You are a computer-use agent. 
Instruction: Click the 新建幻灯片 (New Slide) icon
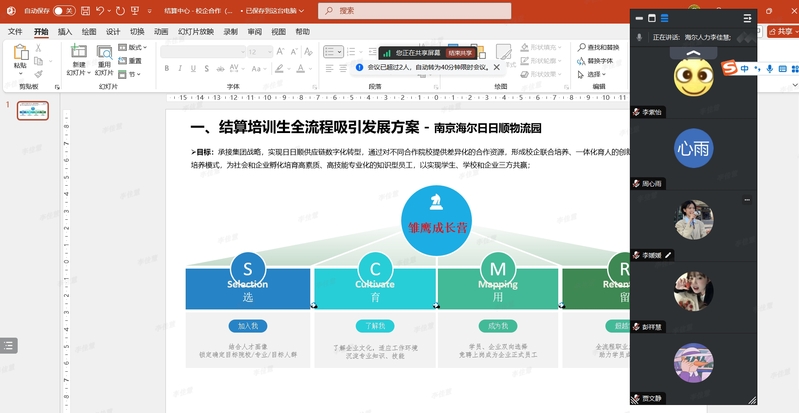tap(78, 51)
